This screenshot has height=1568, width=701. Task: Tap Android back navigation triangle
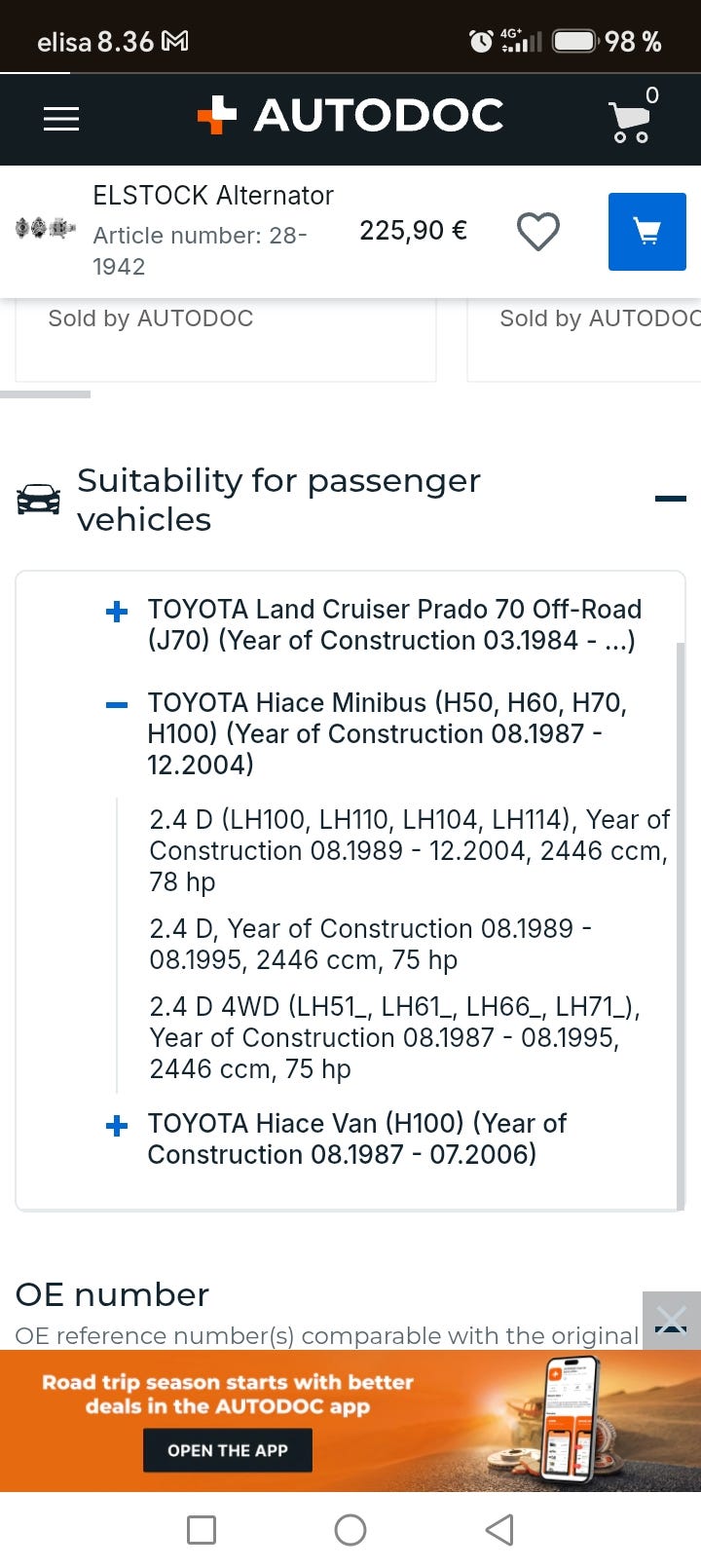(499, 1530)
